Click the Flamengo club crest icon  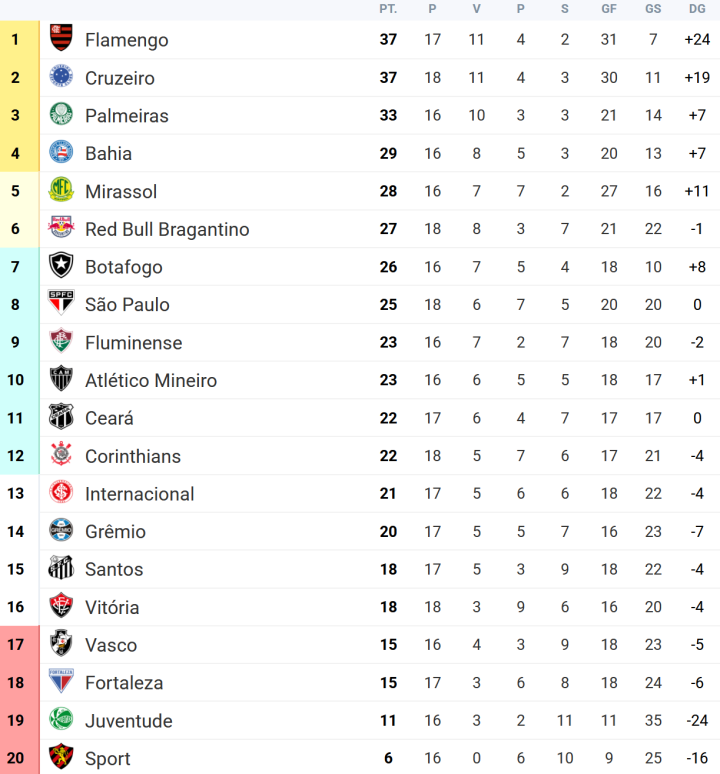pos(61,40)
